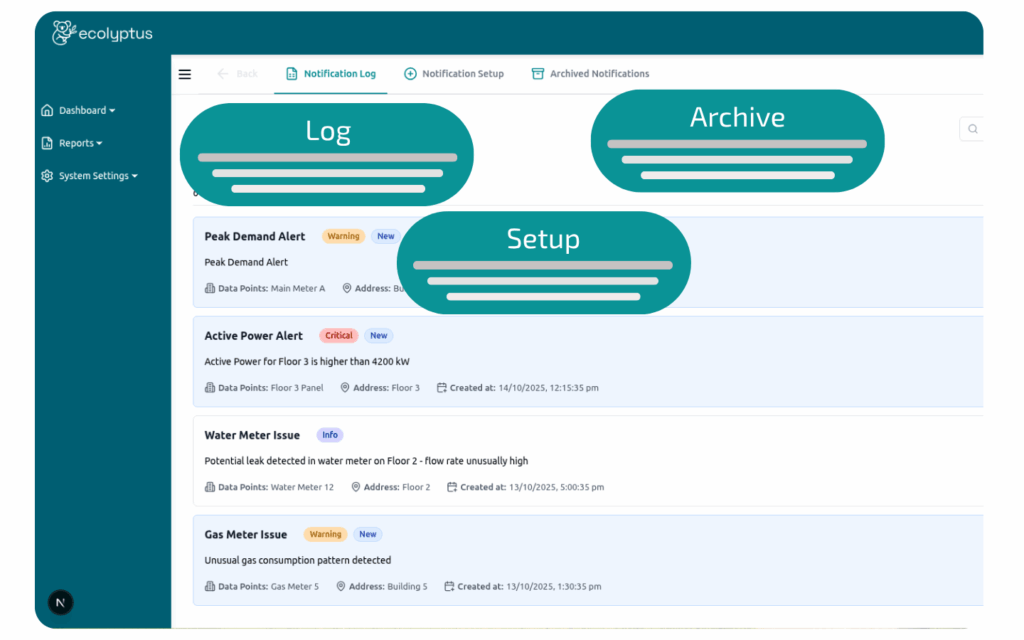Click the Dashboard home icon
This screenshot has height=640, width=1024.
click(x=47, y=111)
